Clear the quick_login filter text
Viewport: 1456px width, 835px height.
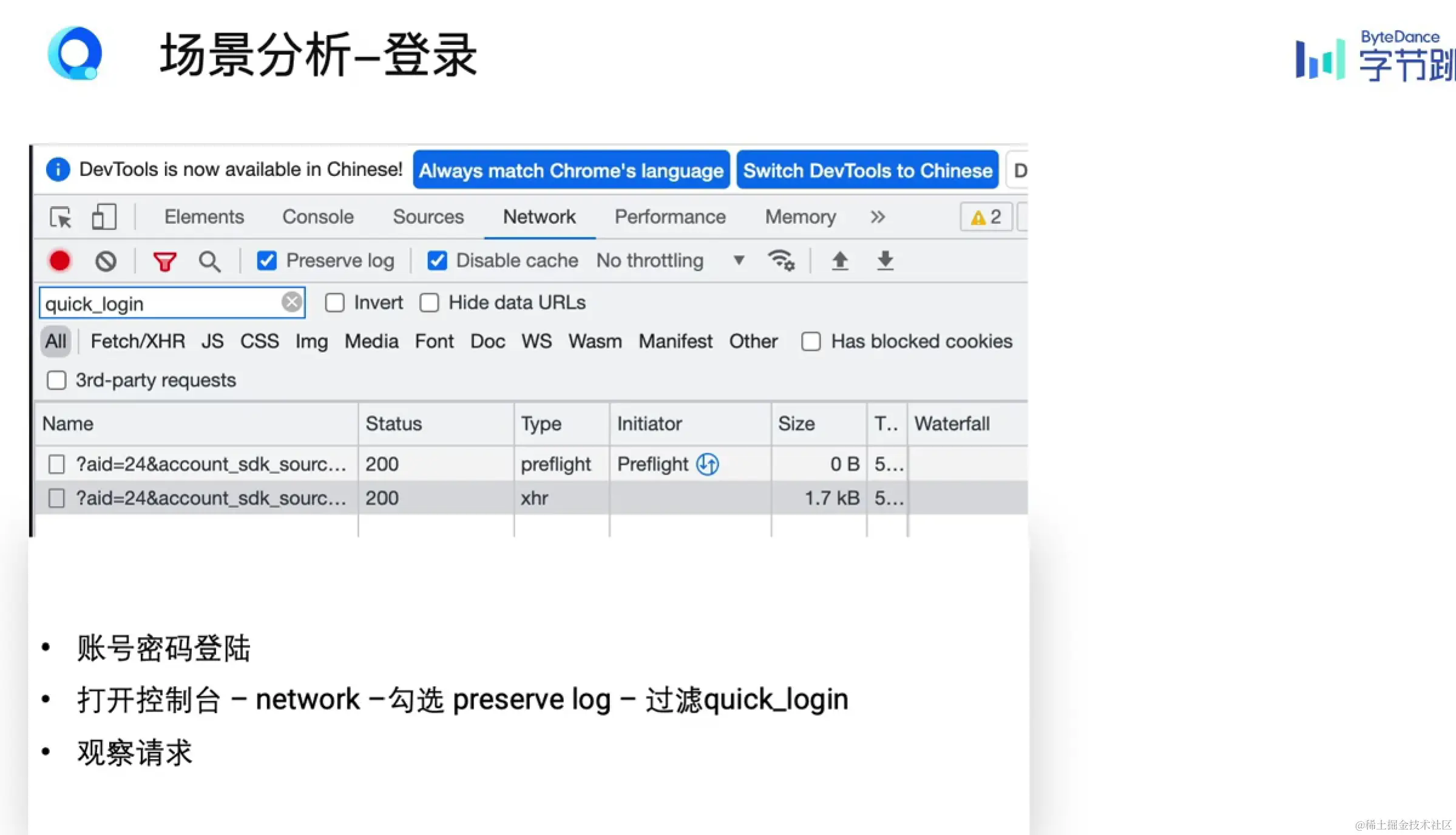[292, 302]
